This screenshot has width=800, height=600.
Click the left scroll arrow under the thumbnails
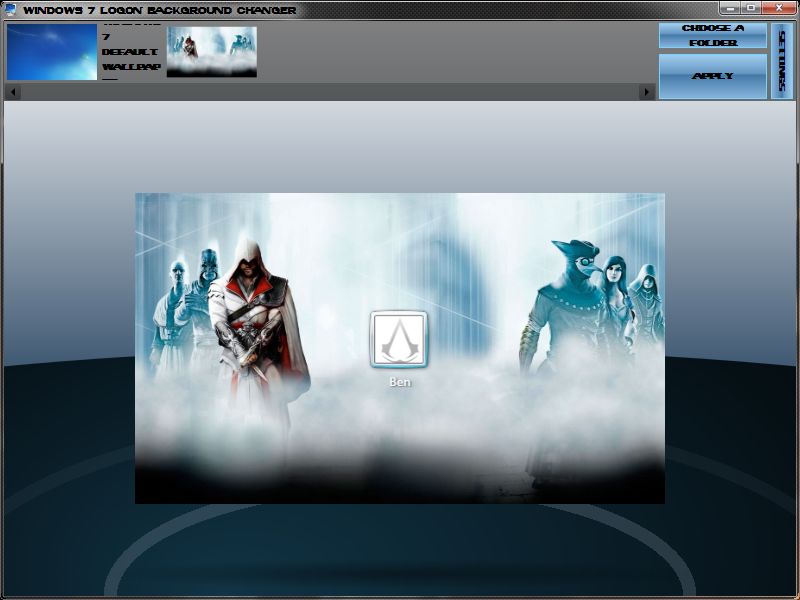point(12,91)
